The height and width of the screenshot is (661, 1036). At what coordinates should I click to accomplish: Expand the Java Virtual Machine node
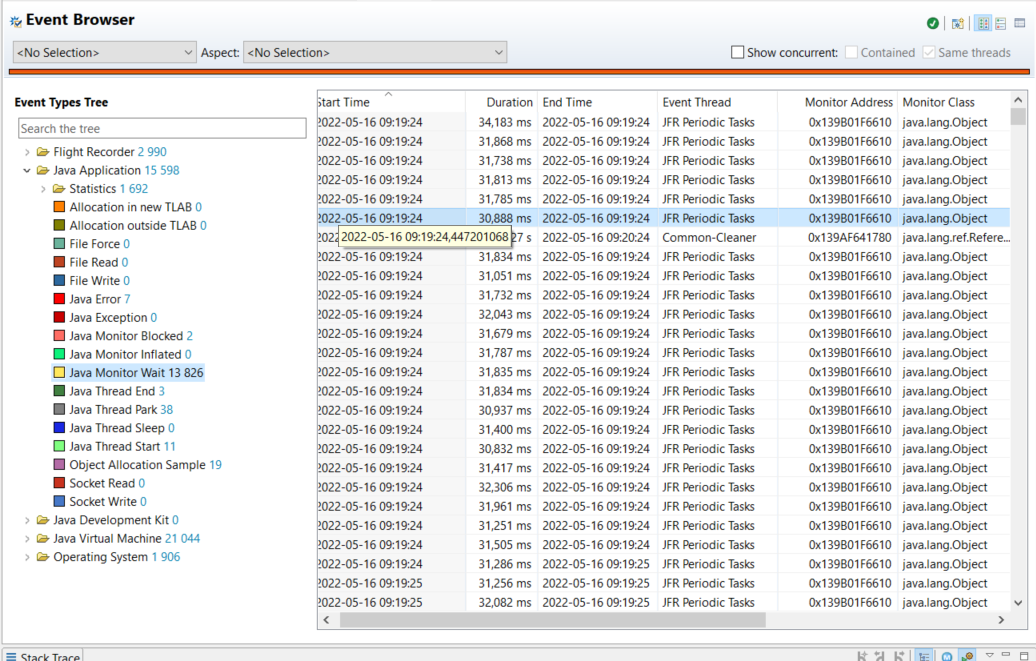point(27,539)
